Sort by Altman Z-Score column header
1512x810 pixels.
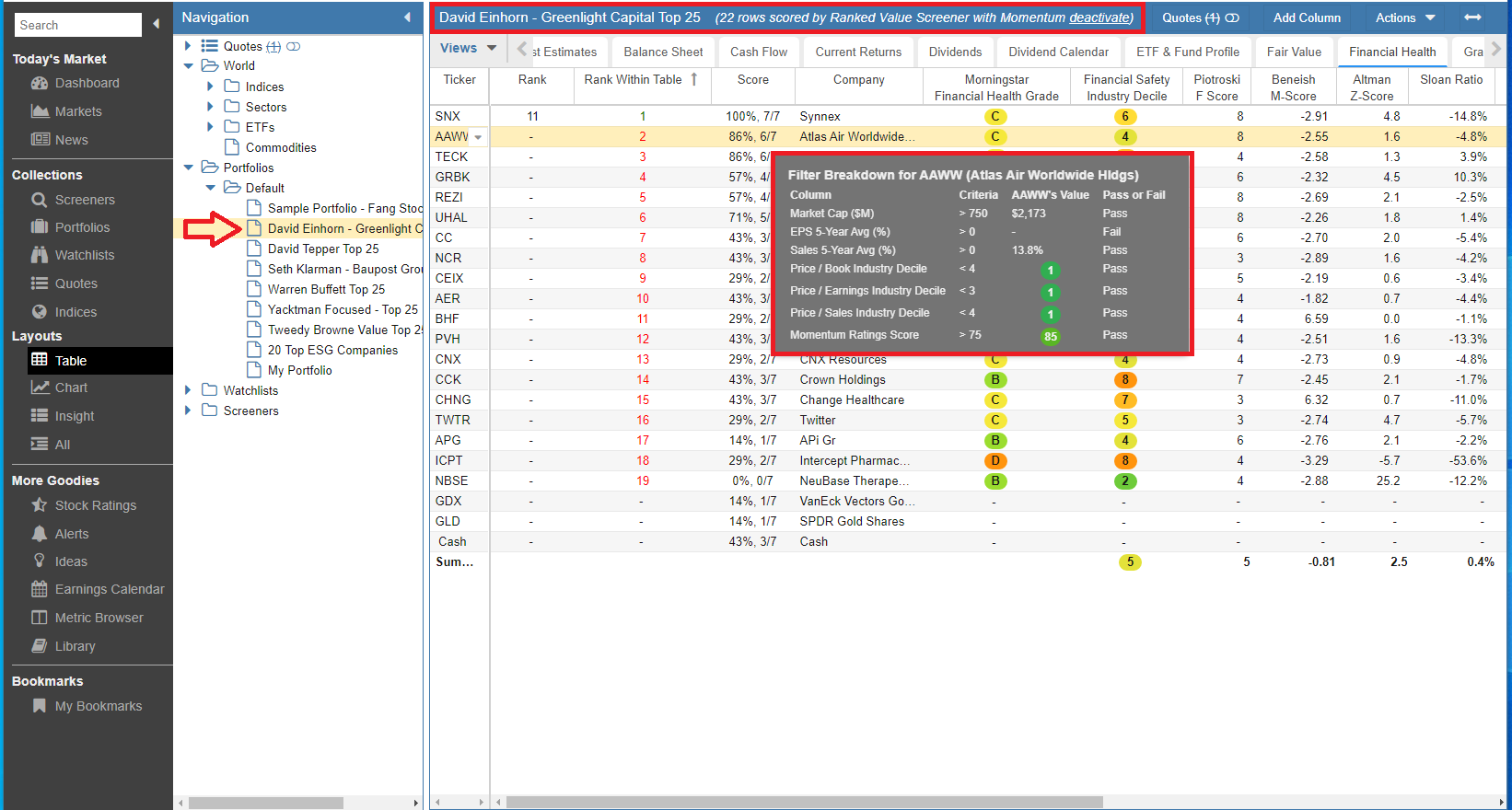coord(1371,87)
